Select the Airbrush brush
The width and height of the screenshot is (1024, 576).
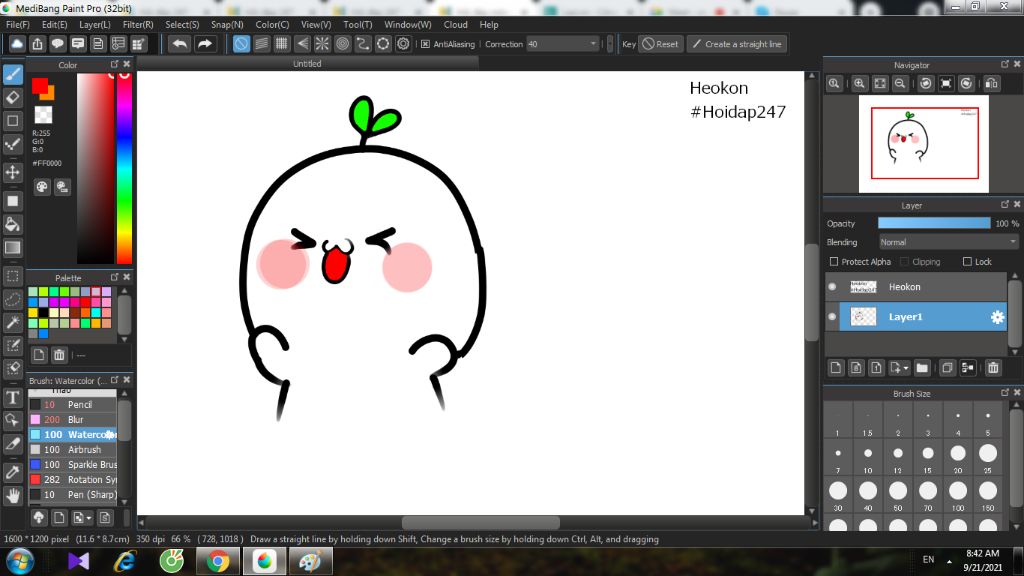[x=73, y=449]
